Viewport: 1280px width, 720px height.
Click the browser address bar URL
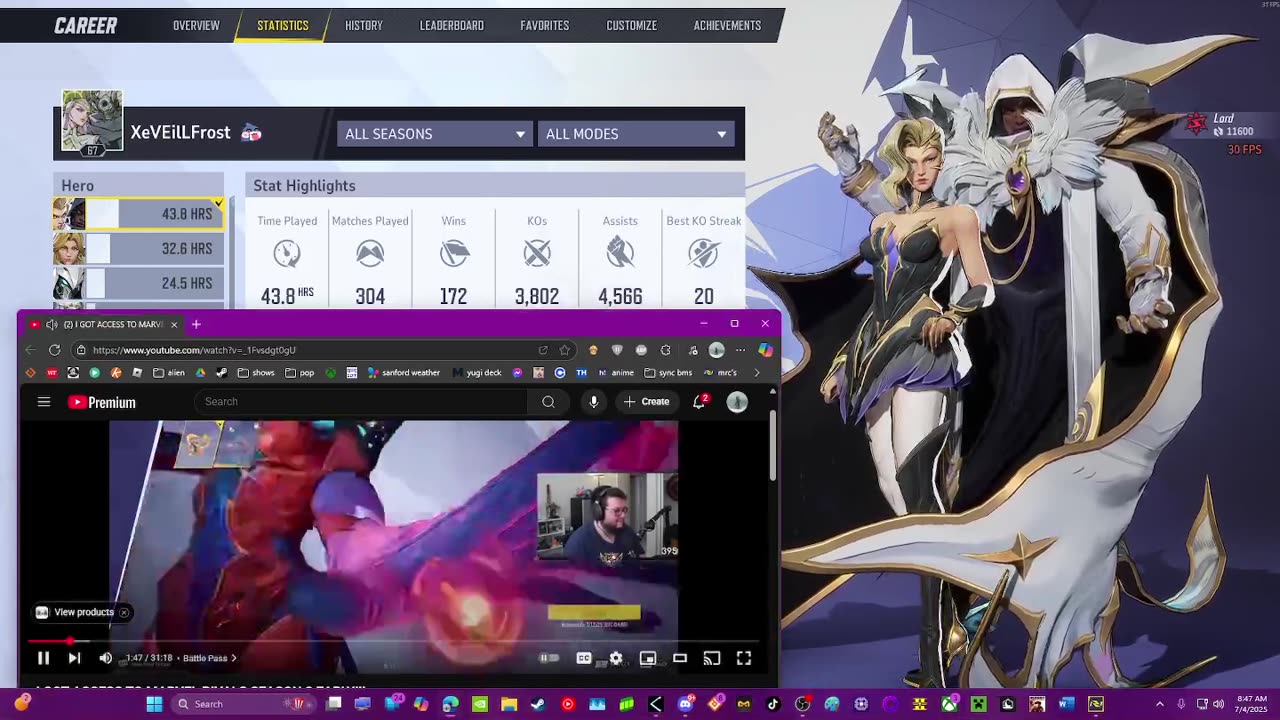tap(194, 350)
